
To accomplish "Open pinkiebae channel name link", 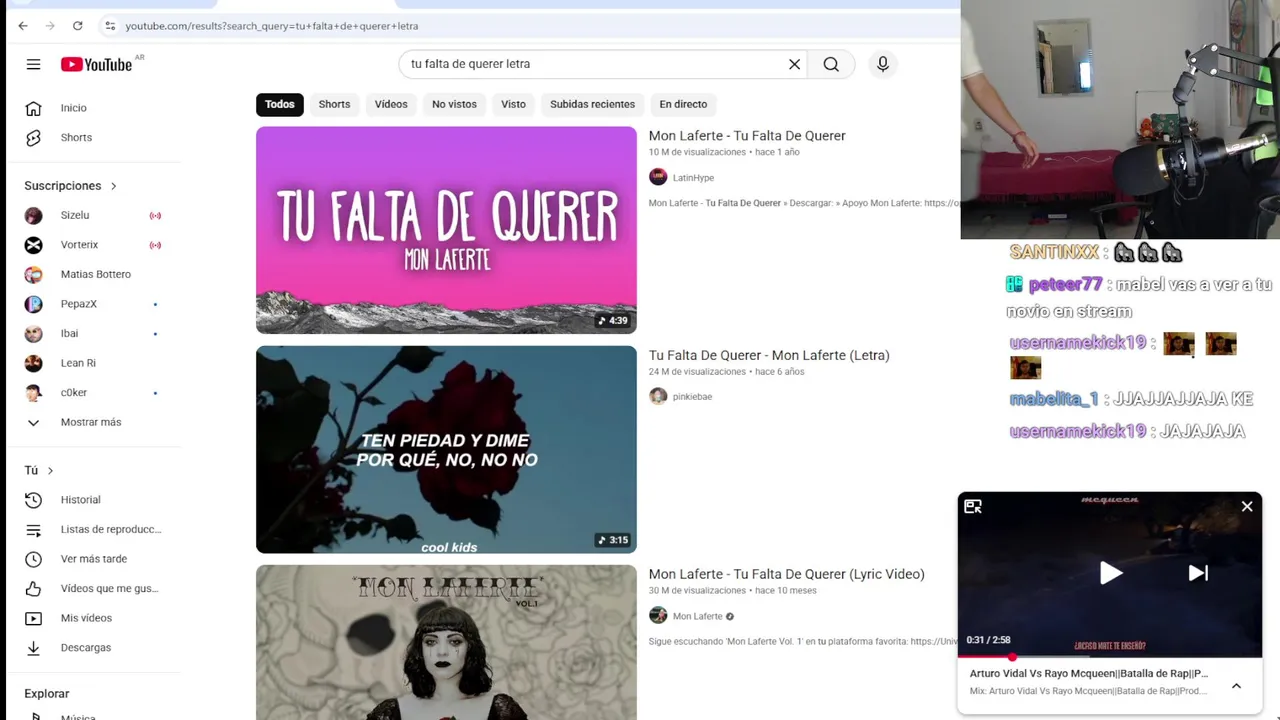I will click(x=692, y=397).
